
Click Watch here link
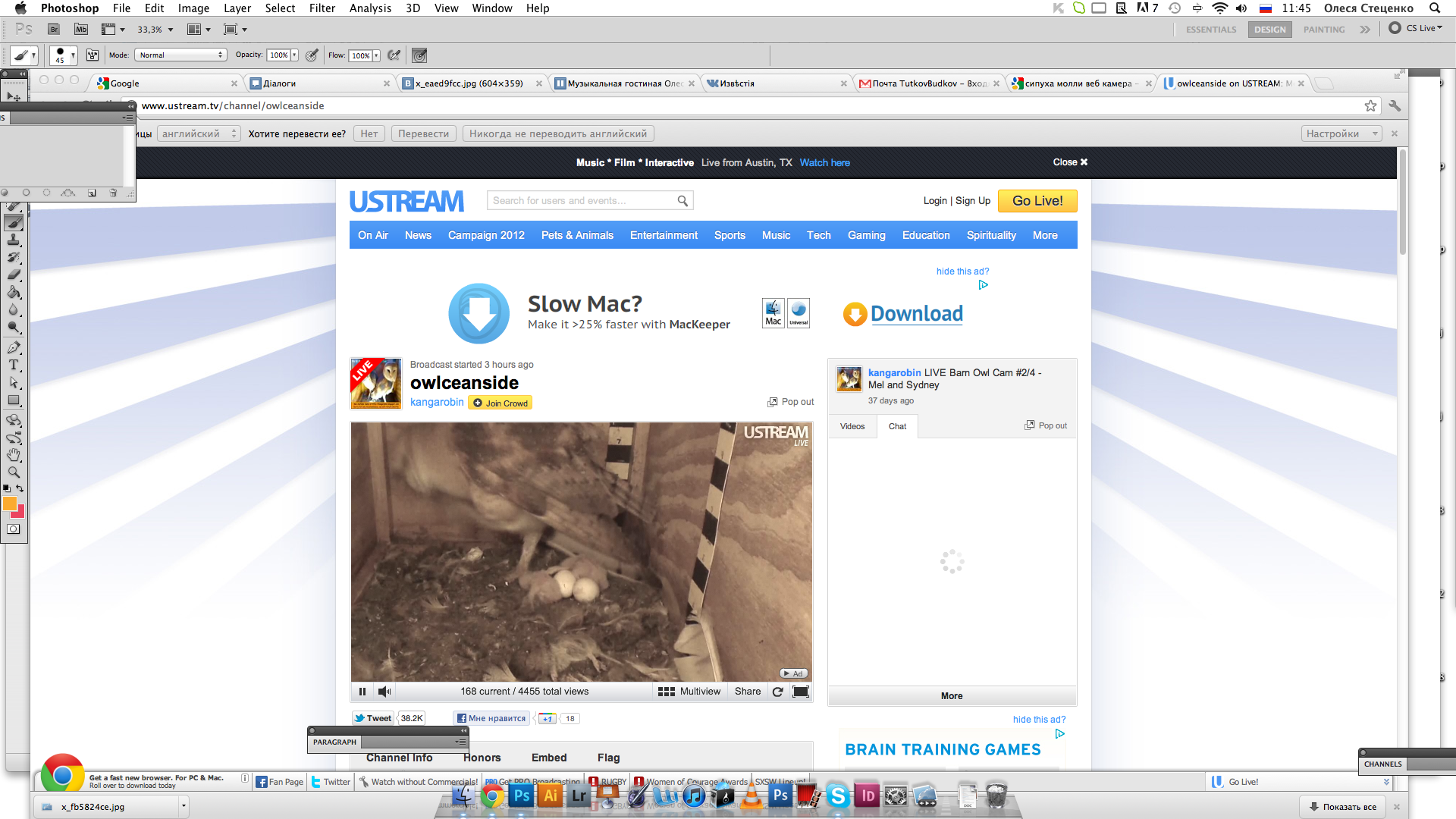point(824,162)
